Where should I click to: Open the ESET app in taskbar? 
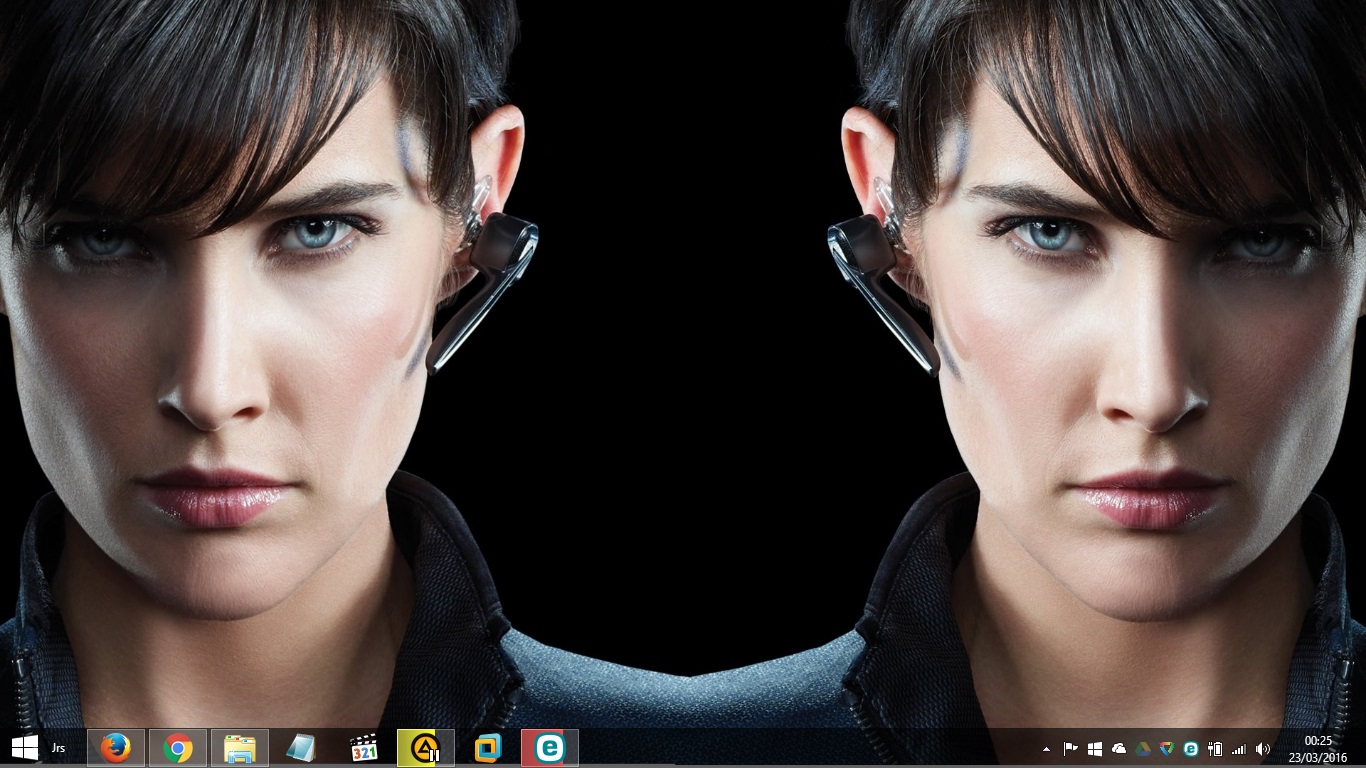point(550,748)
